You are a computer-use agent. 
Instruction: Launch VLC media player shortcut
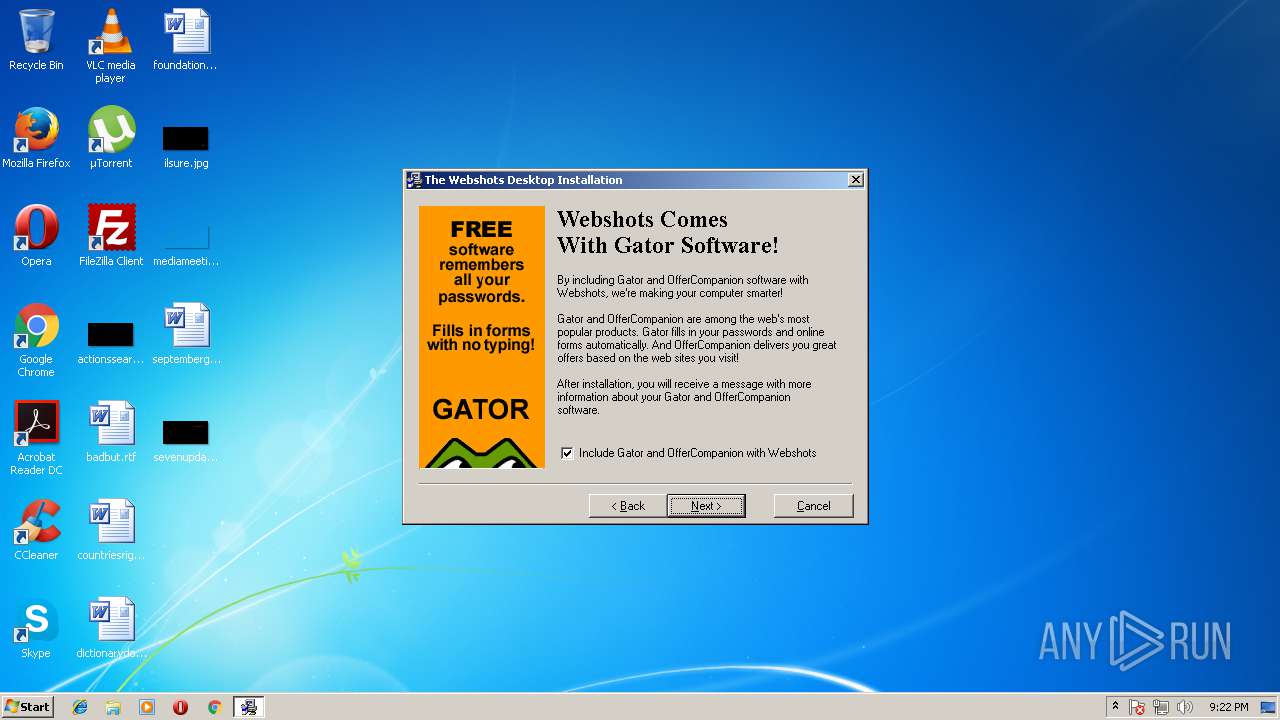coord(110,46)
